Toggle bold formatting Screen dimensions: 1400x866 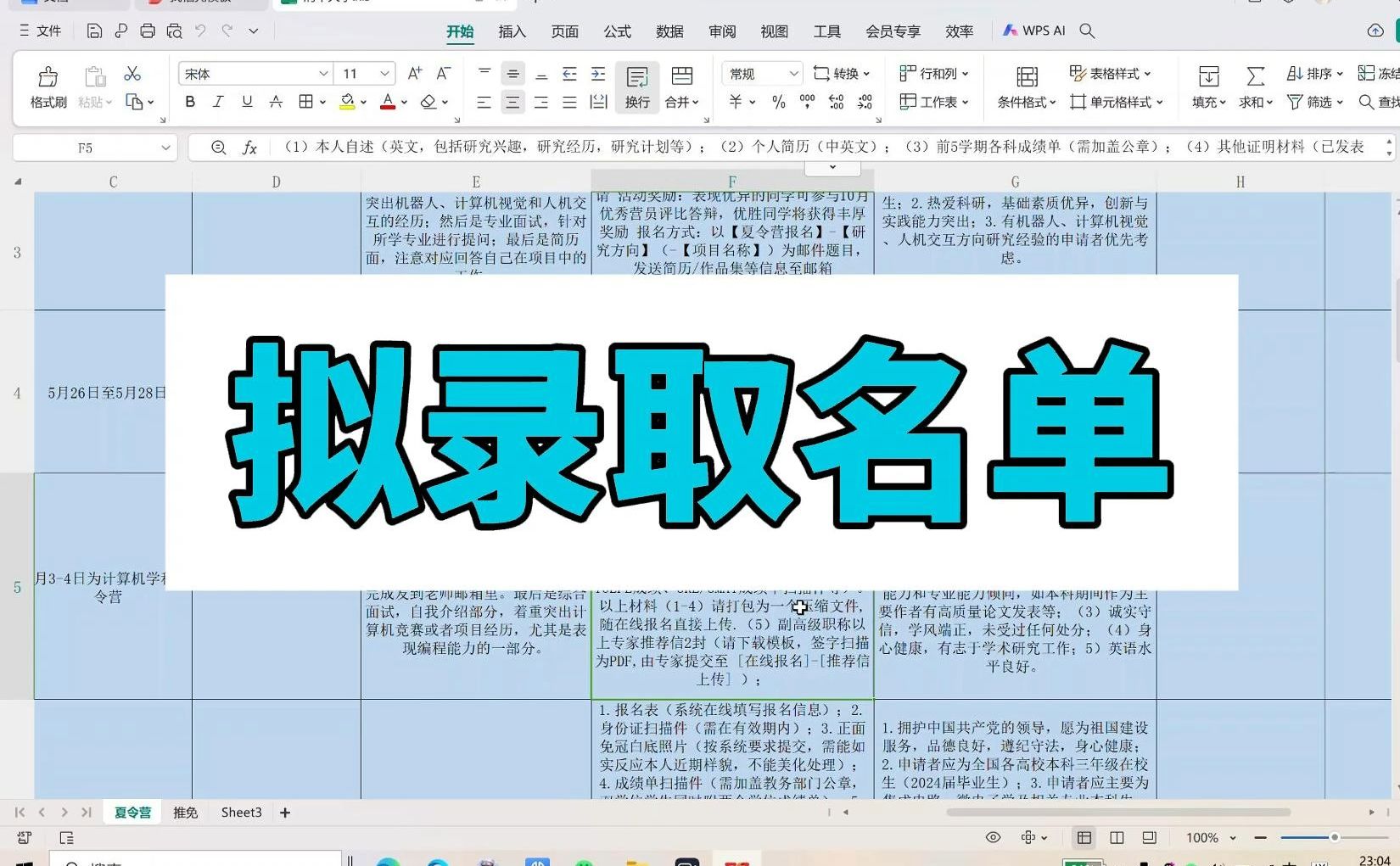pos(190,102)
